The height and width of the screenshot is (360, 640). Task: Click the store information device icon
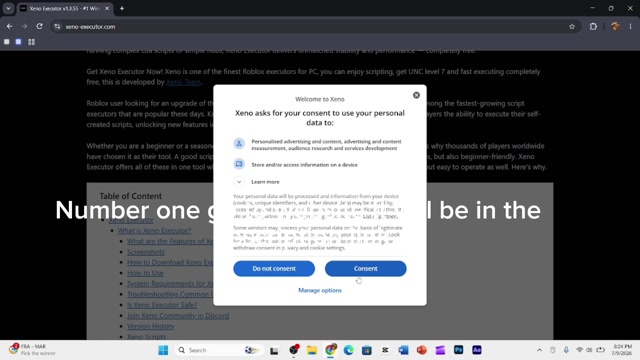coord(239,164)
